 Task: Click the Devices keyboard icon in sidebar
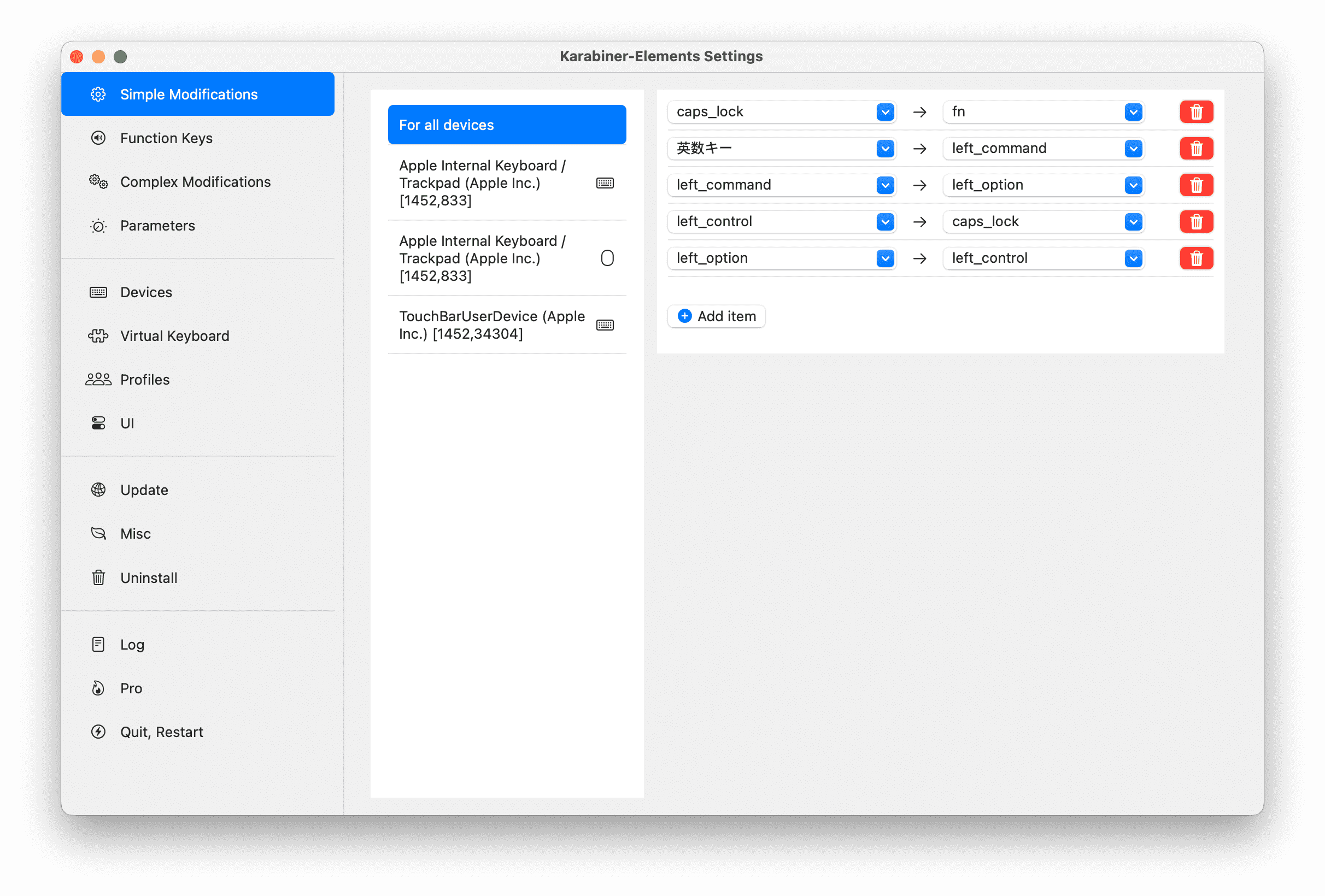(x=98, y=292)
